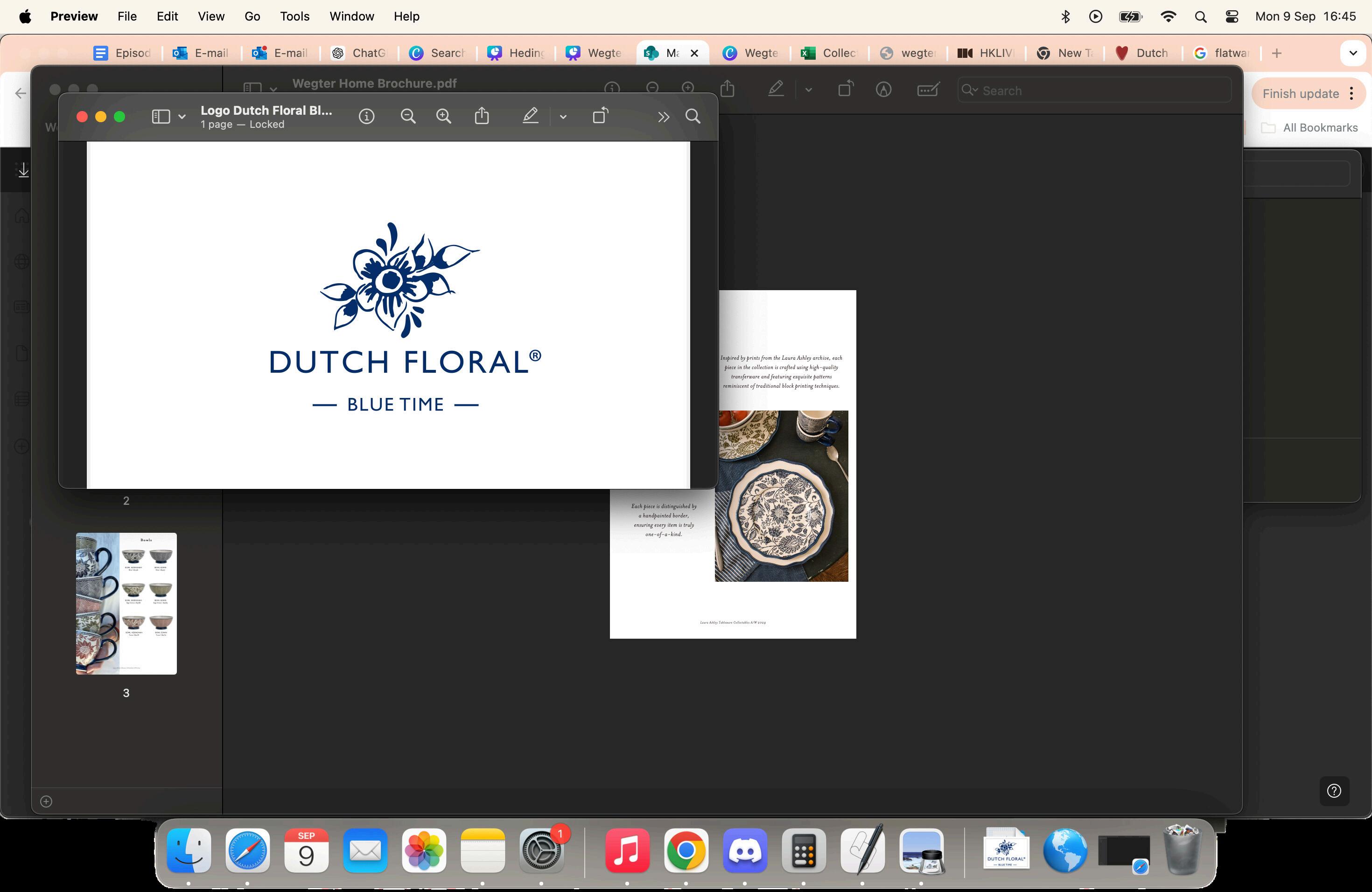Select the page 3 Bowls thumbnail
The image size is (1372, 892).
[126, 603]
